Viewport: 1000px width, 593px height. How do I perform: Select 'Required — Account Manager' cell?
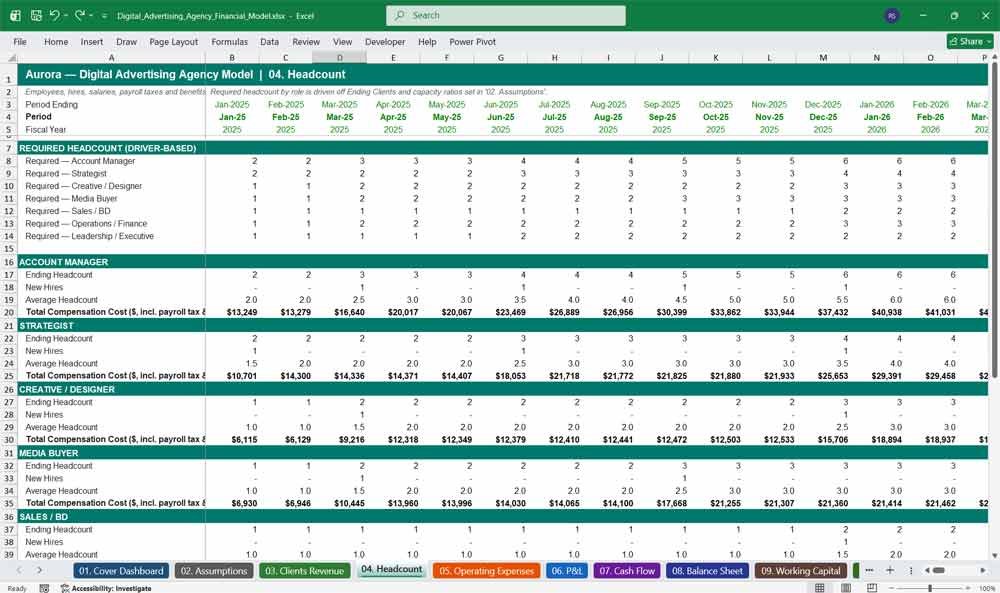(x=111, y=161)
